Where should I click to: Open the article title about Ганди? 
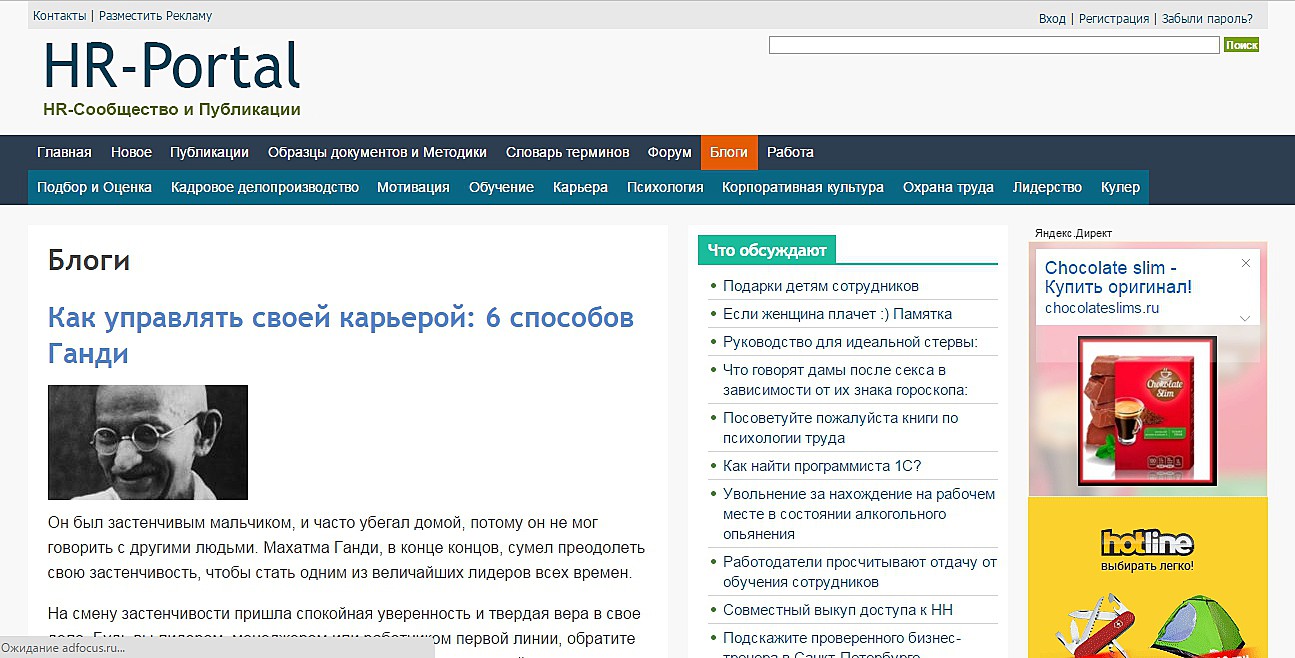click(341, 336)
